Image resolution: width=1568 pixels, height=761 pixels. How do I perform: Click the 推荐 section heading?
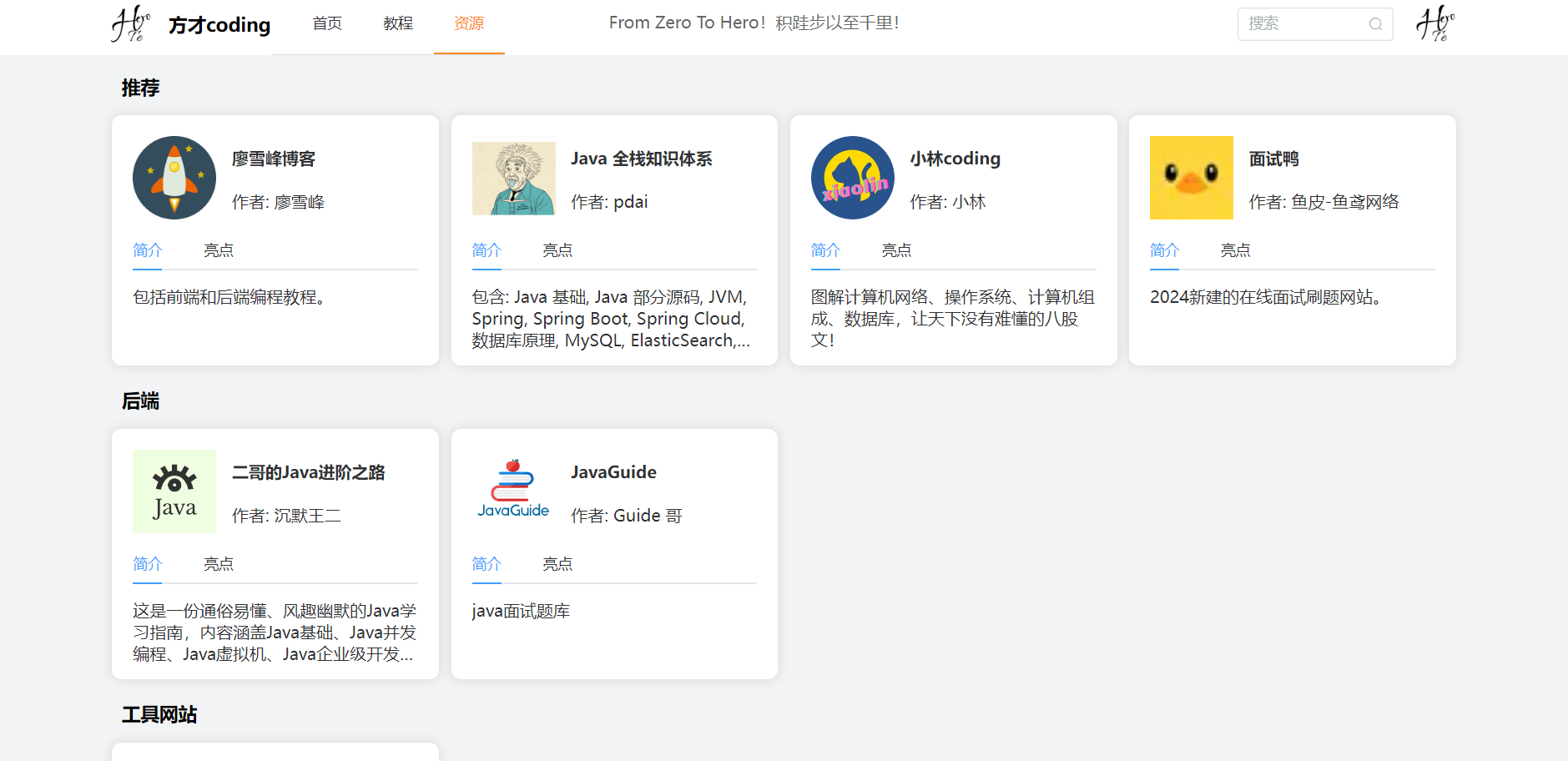click(x=140, y=88)
